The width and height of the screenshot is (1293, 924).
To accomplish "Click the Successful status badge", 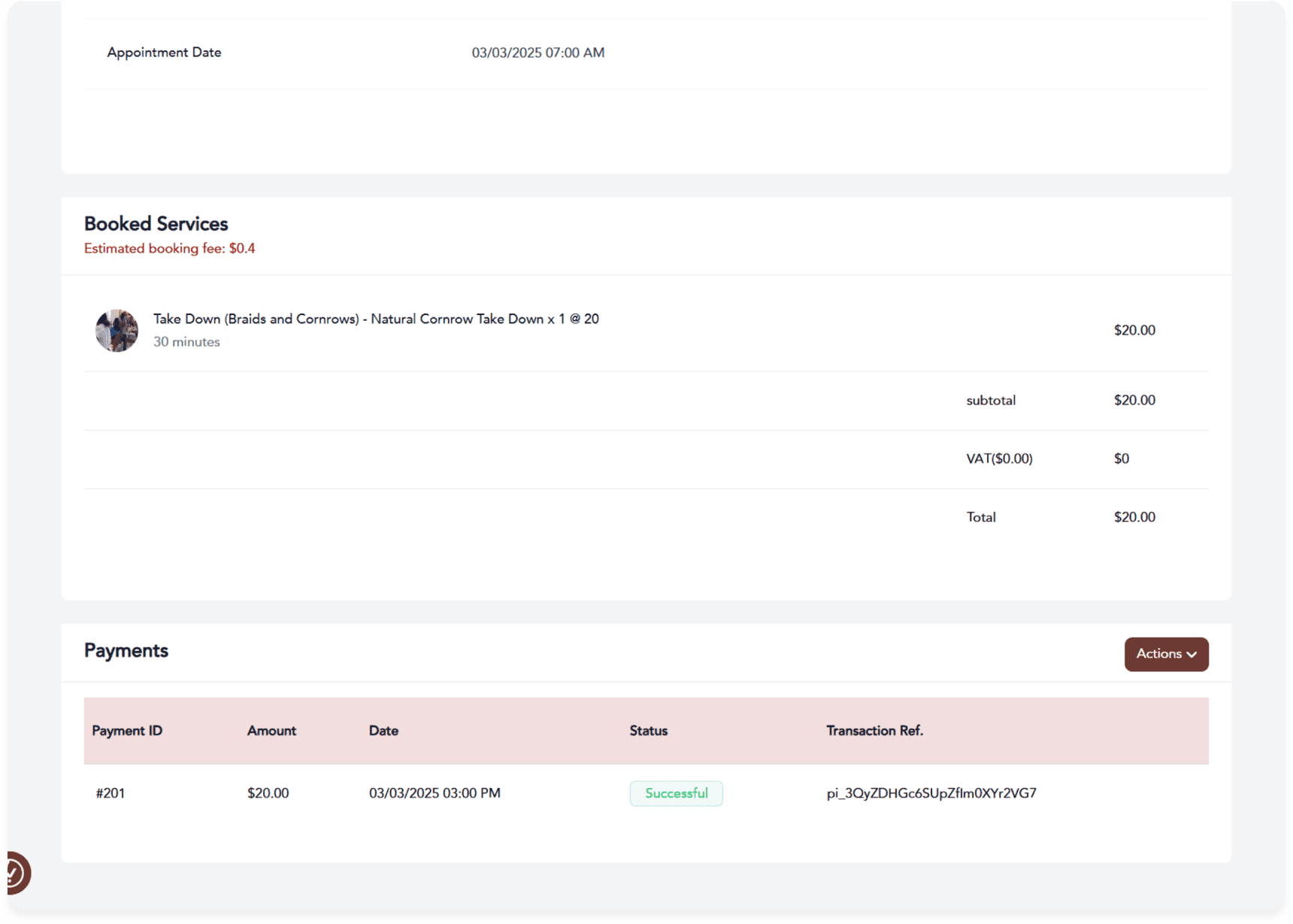I will pyautogui.click(x=676, y=793).
